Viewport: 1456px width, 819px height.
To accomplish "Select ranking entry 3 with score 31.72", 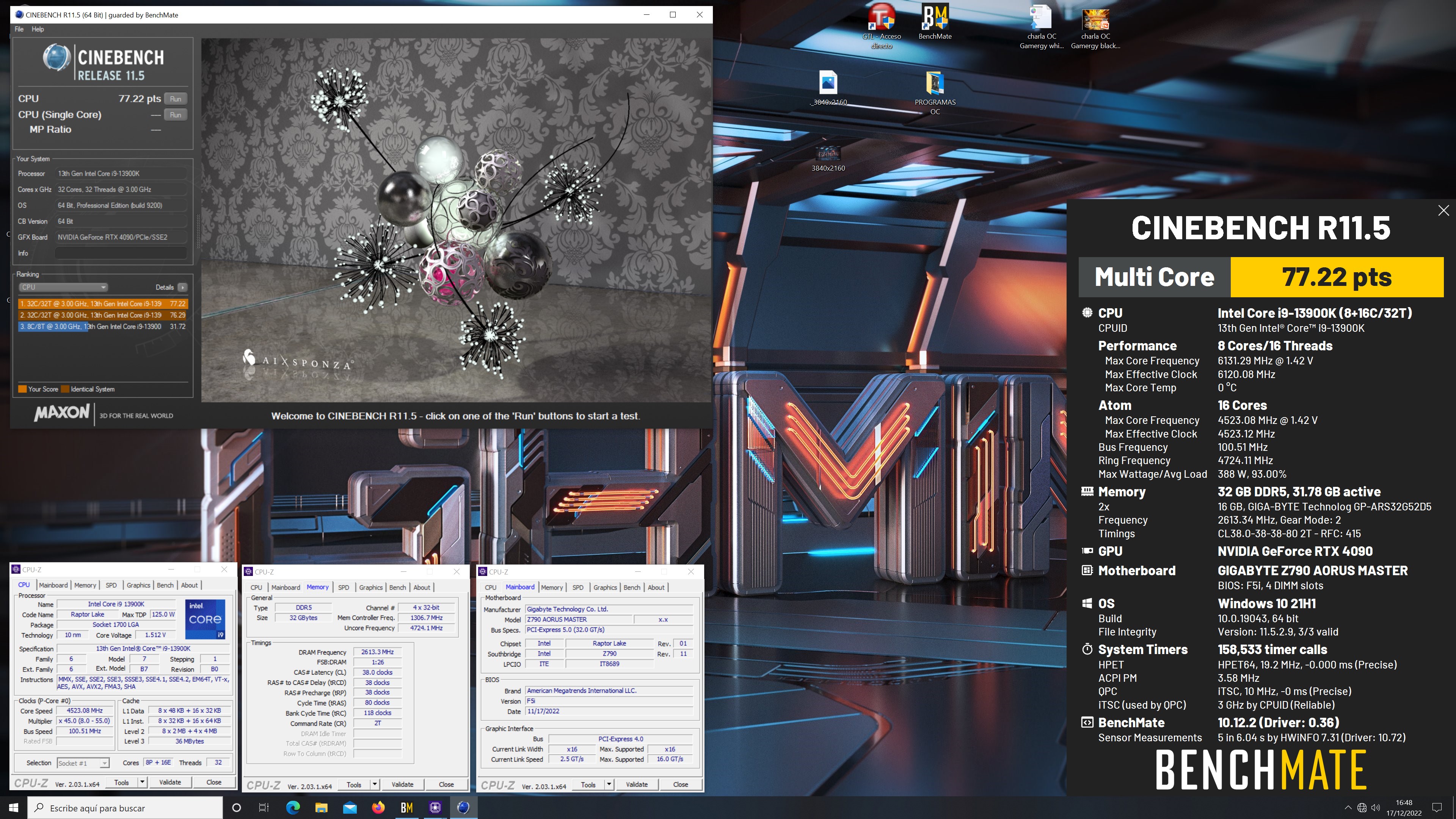I will (x=102, y=326).
